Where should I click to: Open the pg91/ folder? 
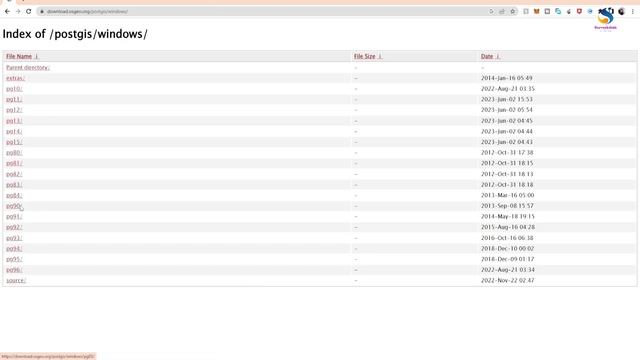coord(14,217)
